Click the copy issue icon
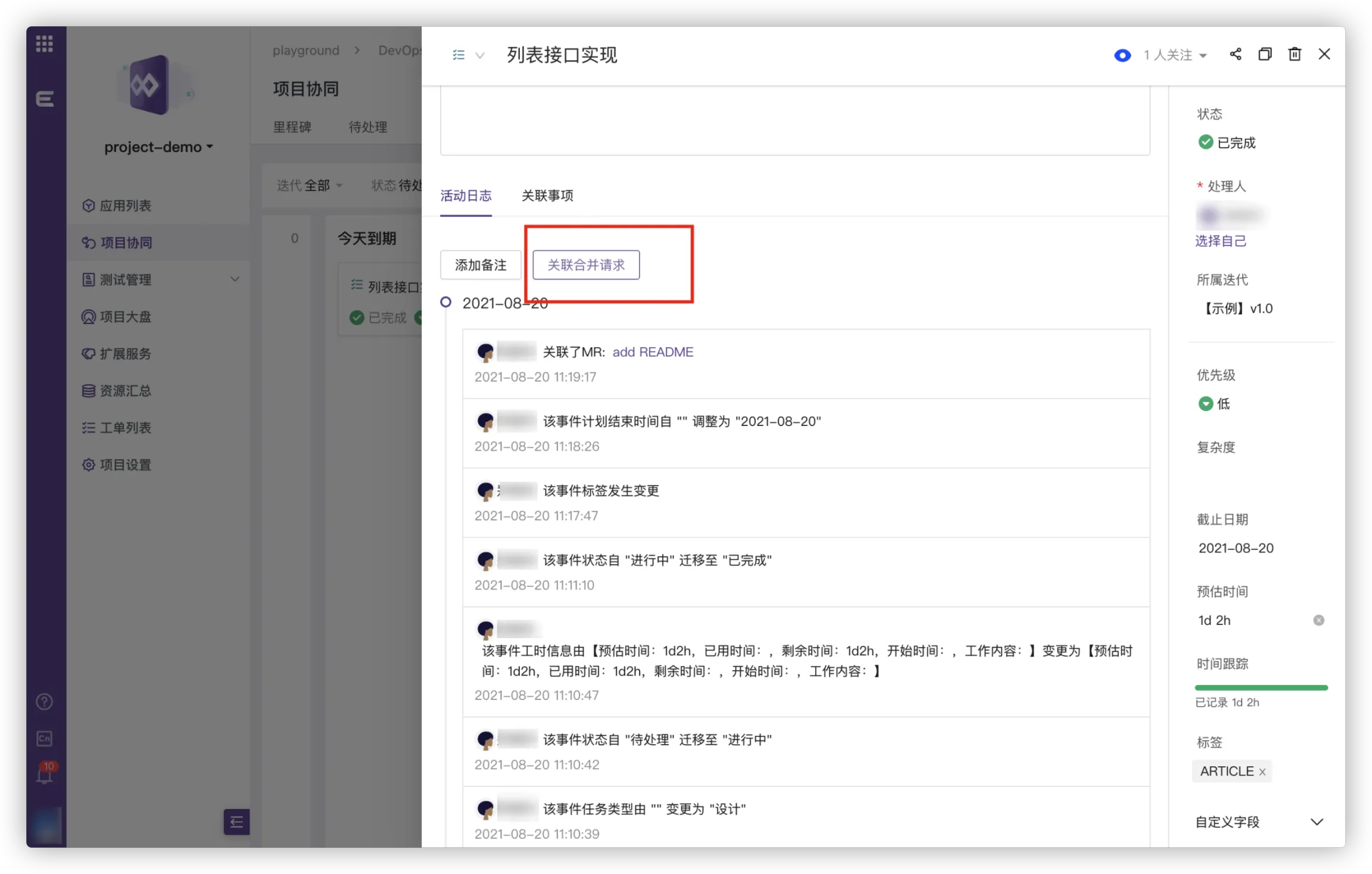 (1265, 54)
